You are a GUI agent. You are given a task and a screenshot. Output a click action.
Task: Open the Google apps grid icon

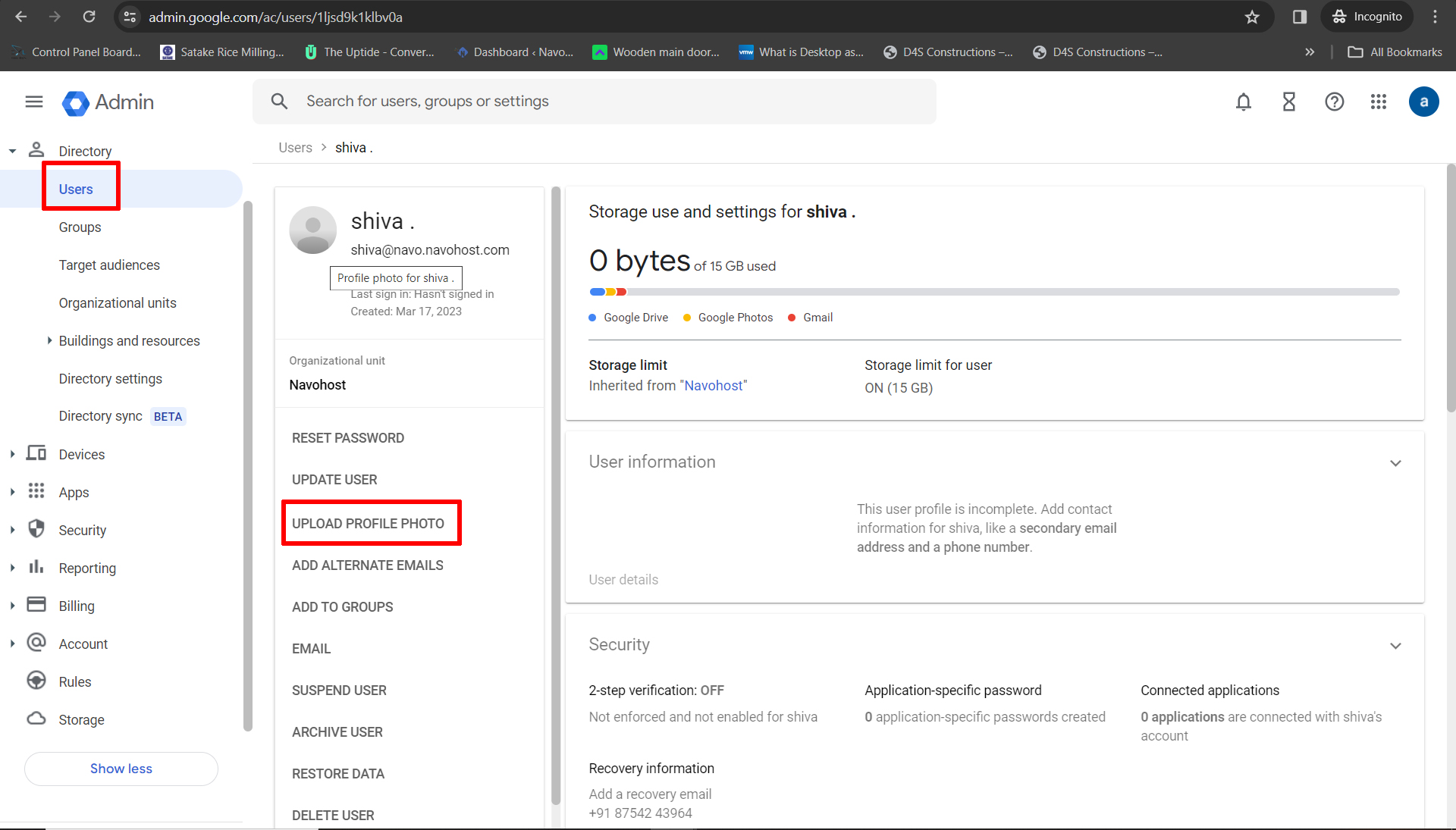1379,102
